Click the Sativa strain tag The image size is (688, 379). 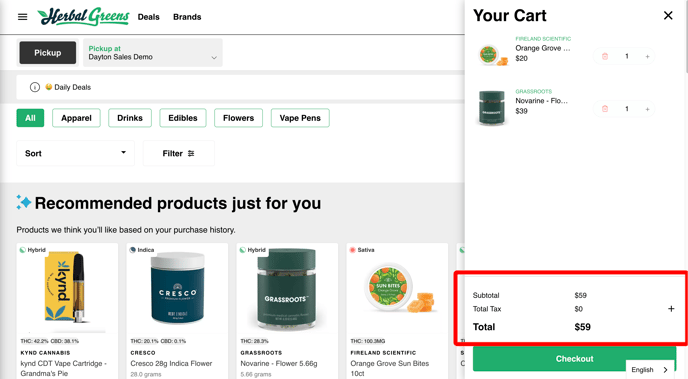click(x=362, y=250)
